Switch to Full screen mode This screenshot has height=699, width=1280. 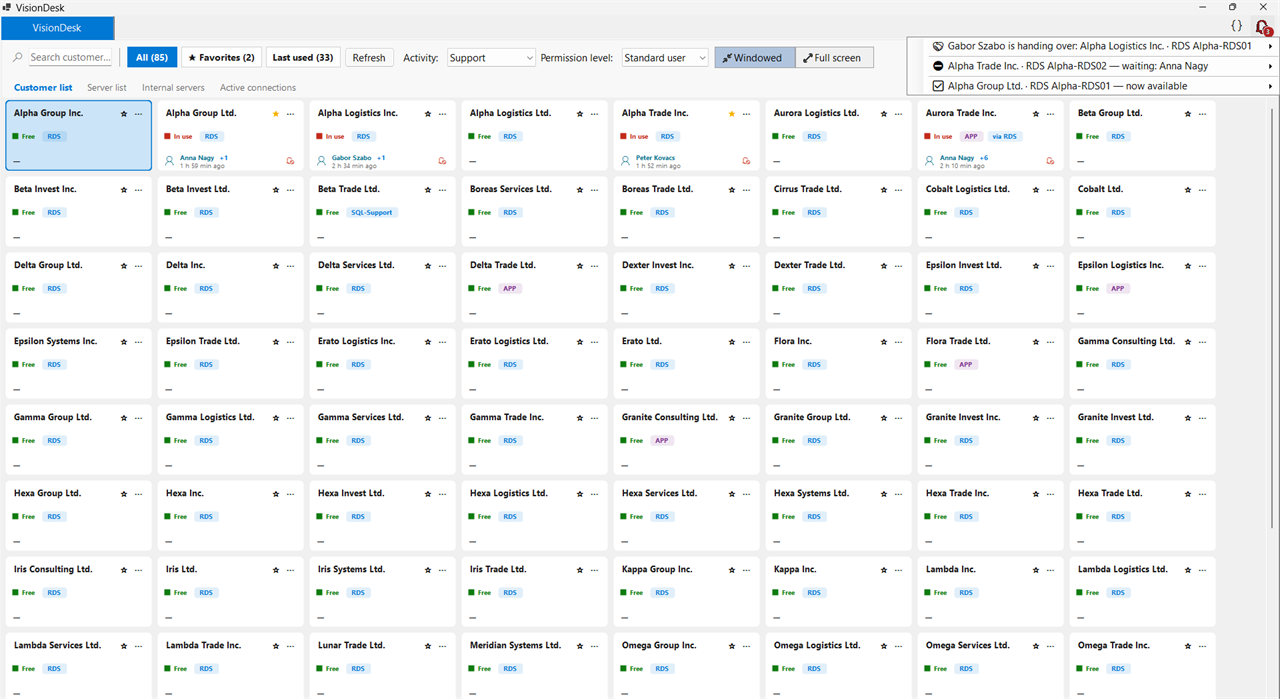click(x=835, y=58)
